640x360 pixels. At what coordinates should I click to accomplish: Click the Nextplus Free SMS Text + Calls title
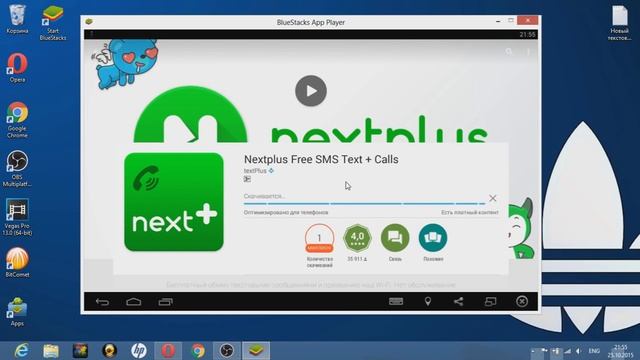click(x=321, y=159)
